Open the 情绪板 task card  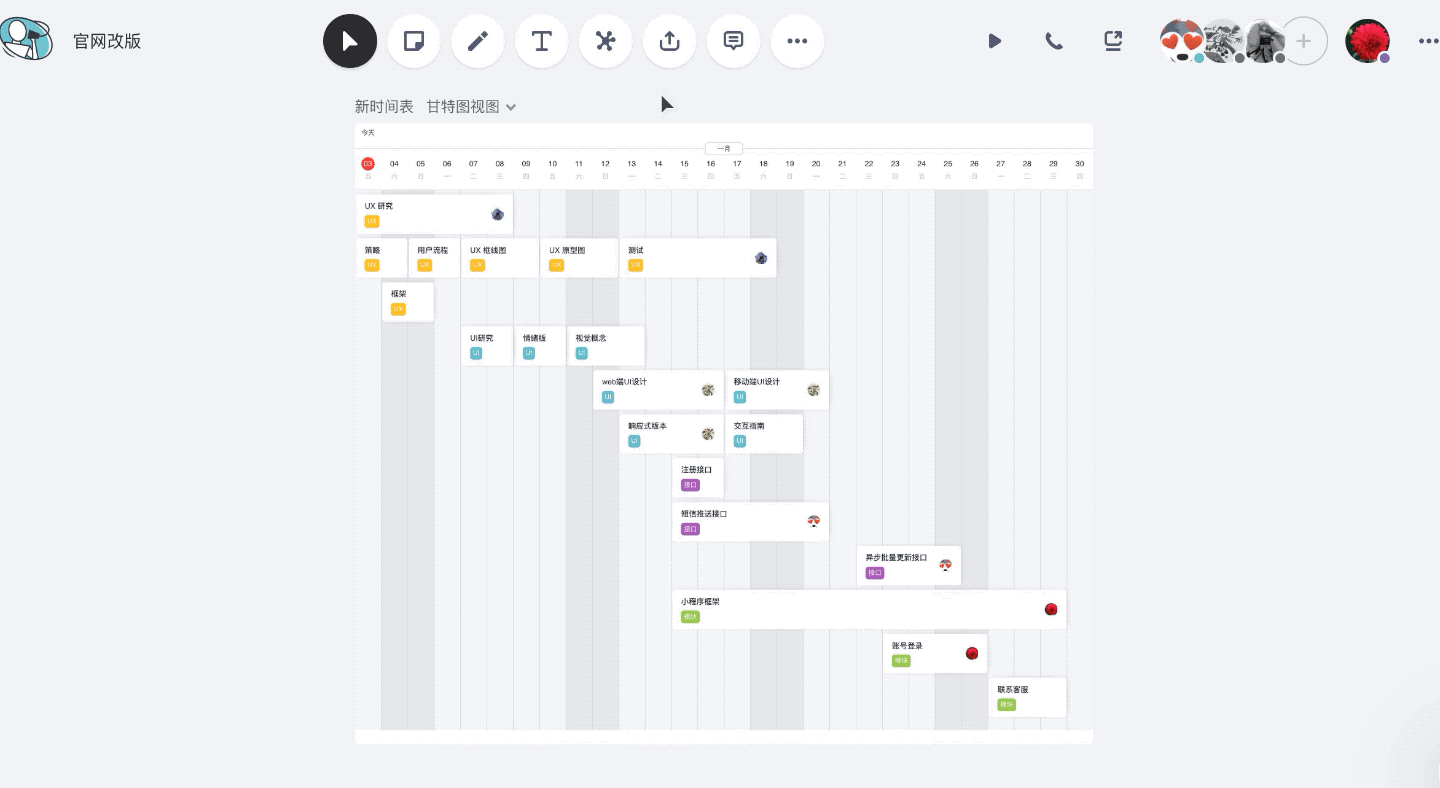click(x=540, y=346)
